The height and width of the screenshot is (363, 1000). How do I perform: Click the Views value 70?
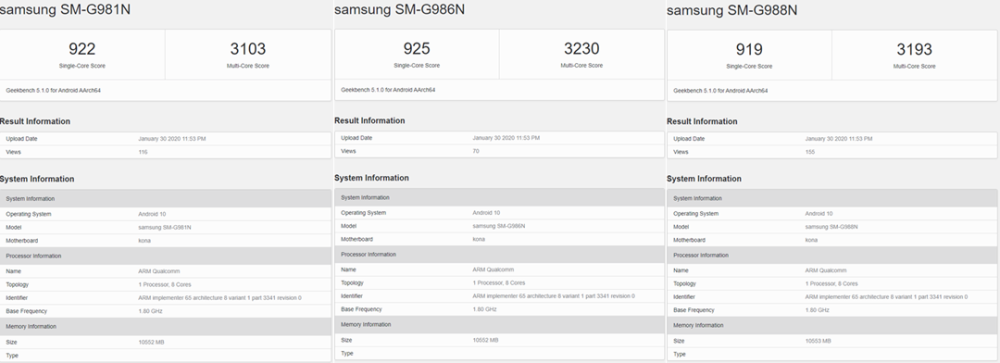(x=476, y=151)
